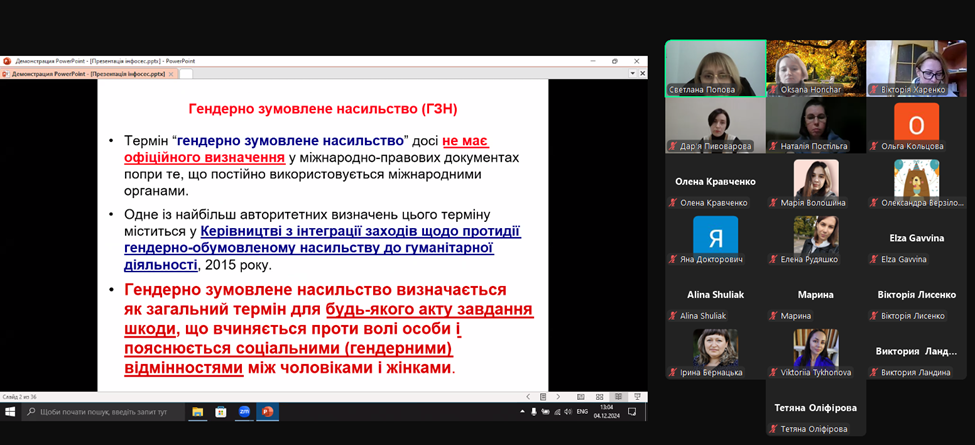Viewport: 975px width, 445px height.
Task: Click the PowerPoint icon in the taskbar
Action: [267, 411]
